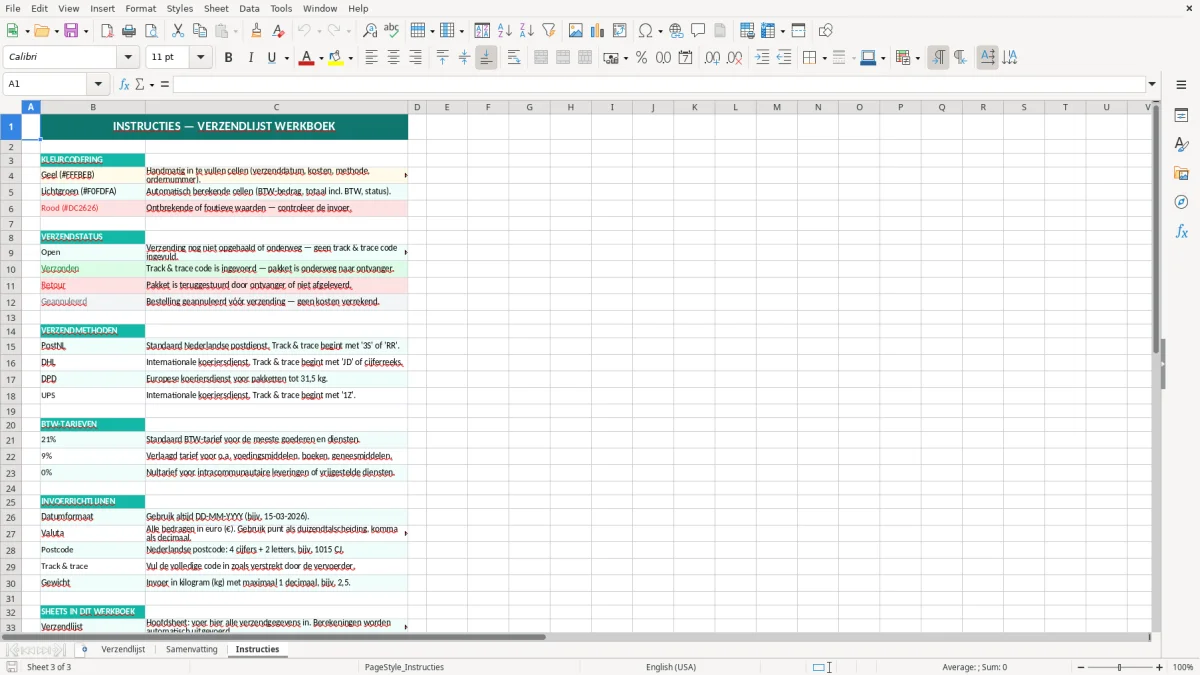Click the Zoom In plus button

point(1160,667)
